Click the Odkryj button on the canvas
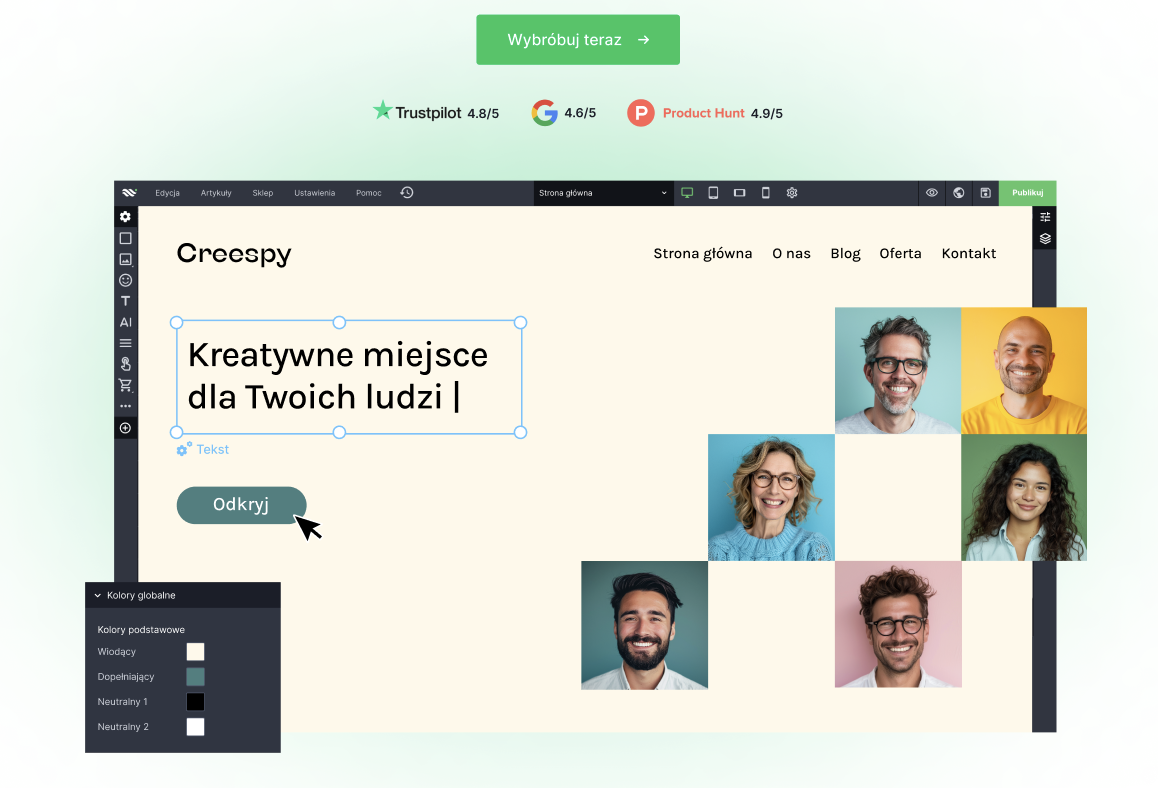Image resolution: width=1158 pixels, height=788 pixels. 241,505
